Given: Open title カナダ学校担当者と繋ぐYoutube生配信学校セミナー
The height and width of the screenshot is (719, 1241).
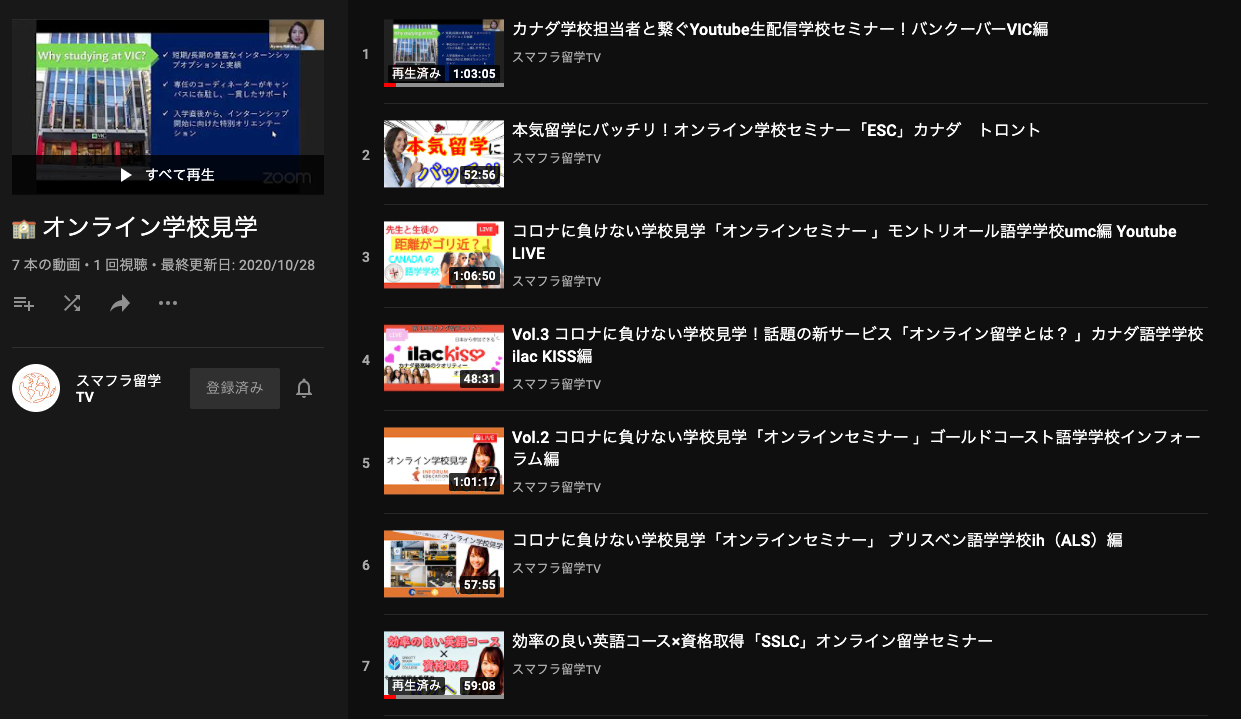Looking at the screenshot, I should 780,30.
